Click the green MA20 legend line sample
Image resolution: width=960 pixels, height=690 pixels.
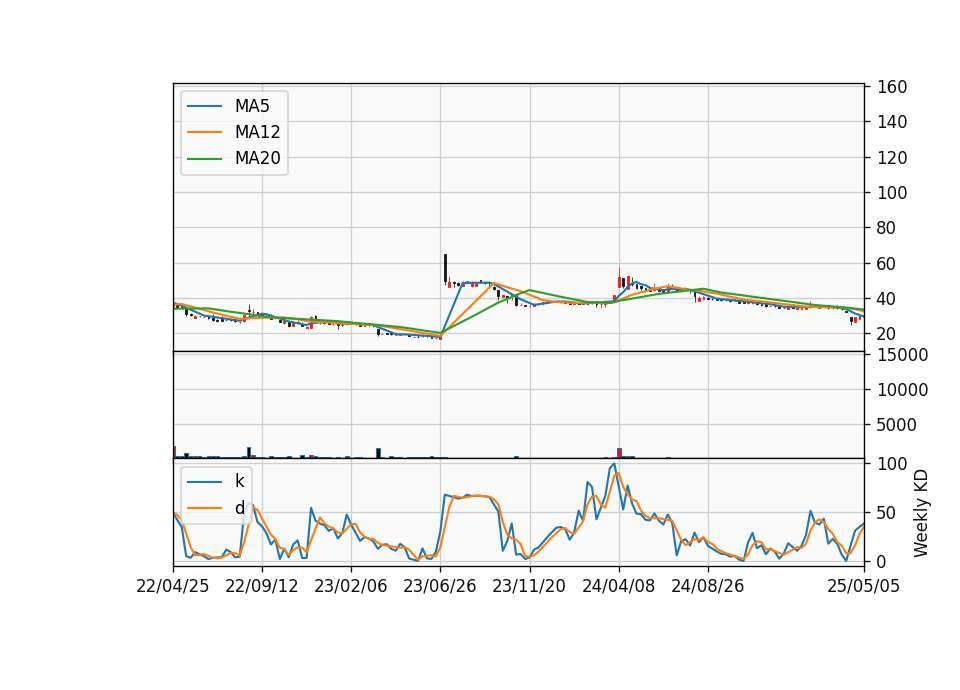pyautogui.click(x=204, y=159)
